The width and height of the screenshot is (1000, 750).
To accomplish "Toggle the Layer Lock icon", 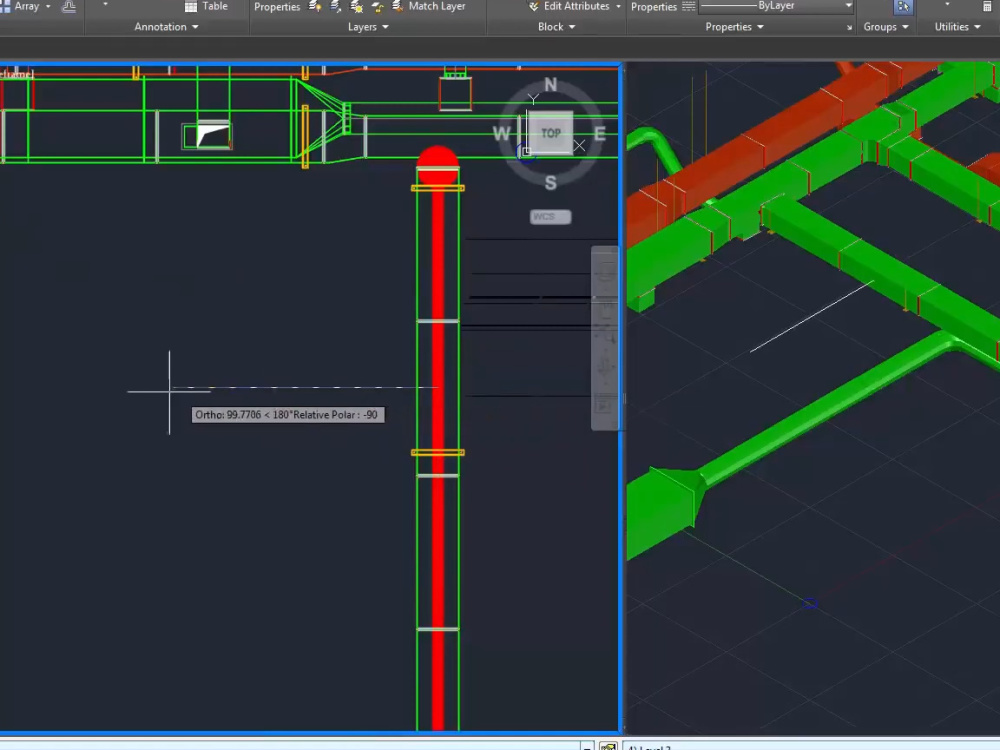I will pyautogui.click(x=378, y=7).
